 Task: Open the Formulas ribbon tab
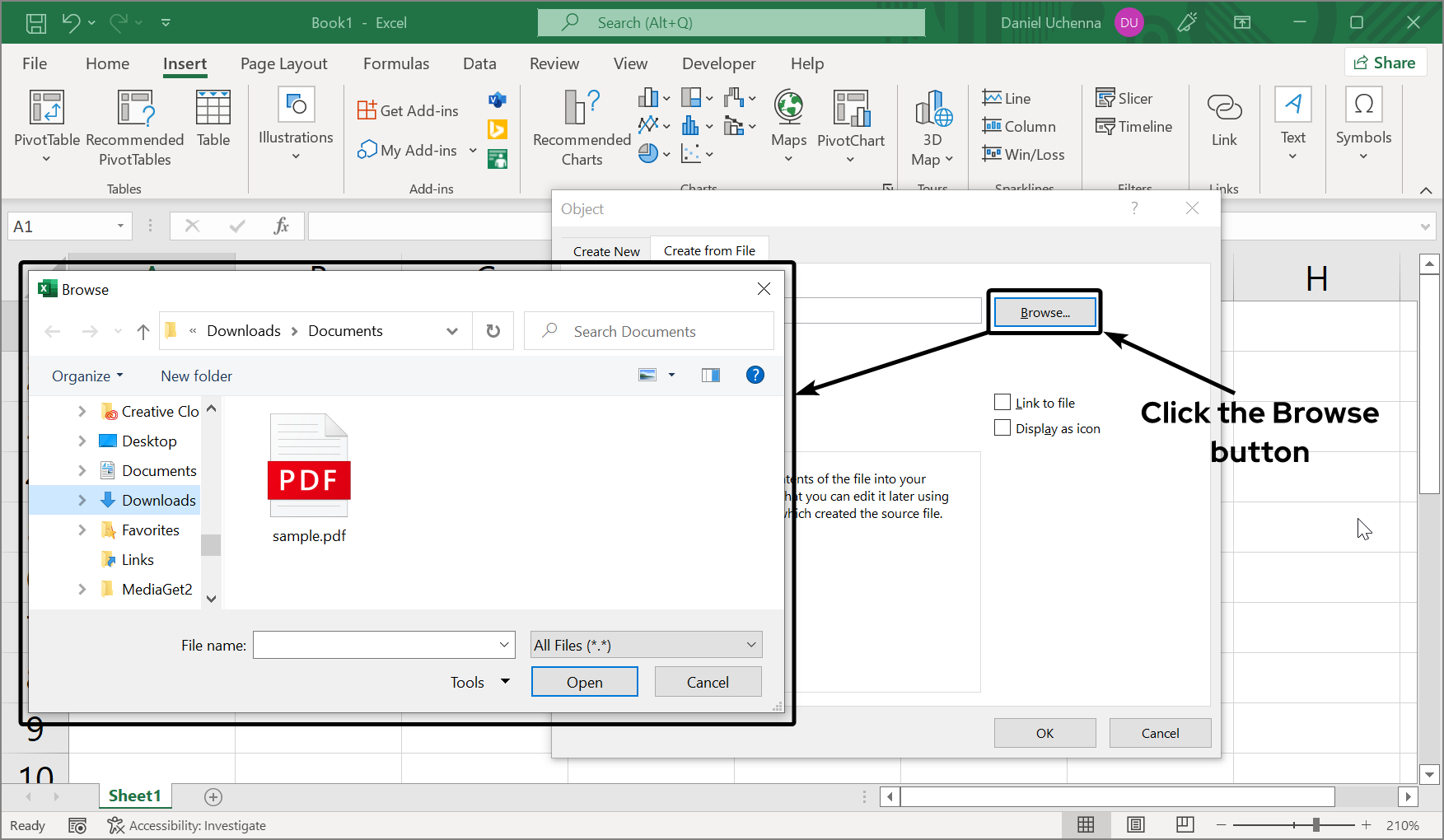(396, 63)
